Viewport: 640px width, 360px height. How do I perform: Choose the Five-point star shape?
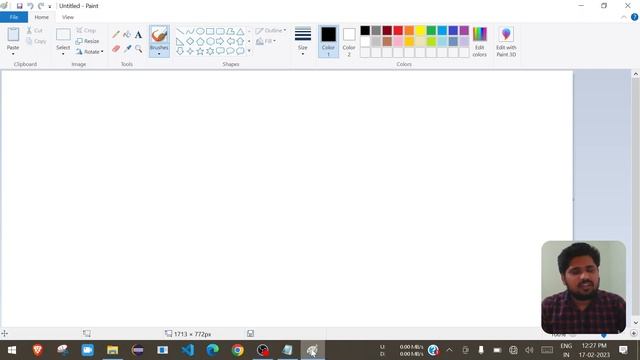pyautogui.click(x=200, y=51)
